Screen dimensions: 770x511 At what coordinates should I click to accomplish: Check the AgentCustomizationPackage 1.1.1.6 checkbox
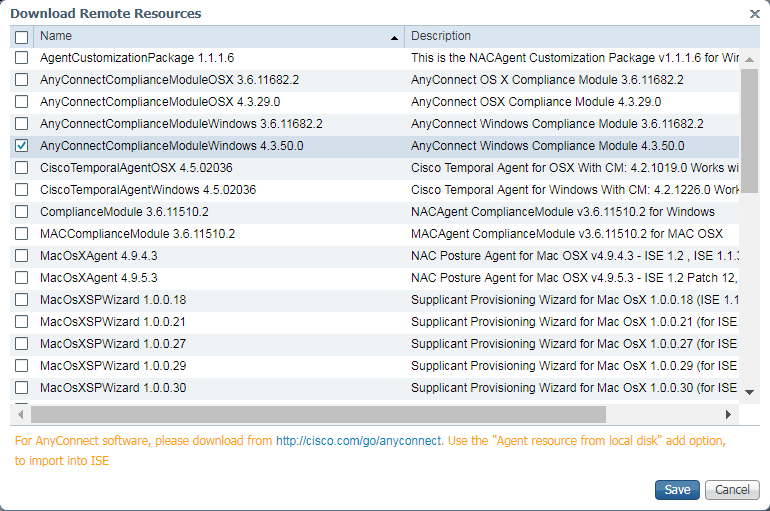click(x=22, y=58)
